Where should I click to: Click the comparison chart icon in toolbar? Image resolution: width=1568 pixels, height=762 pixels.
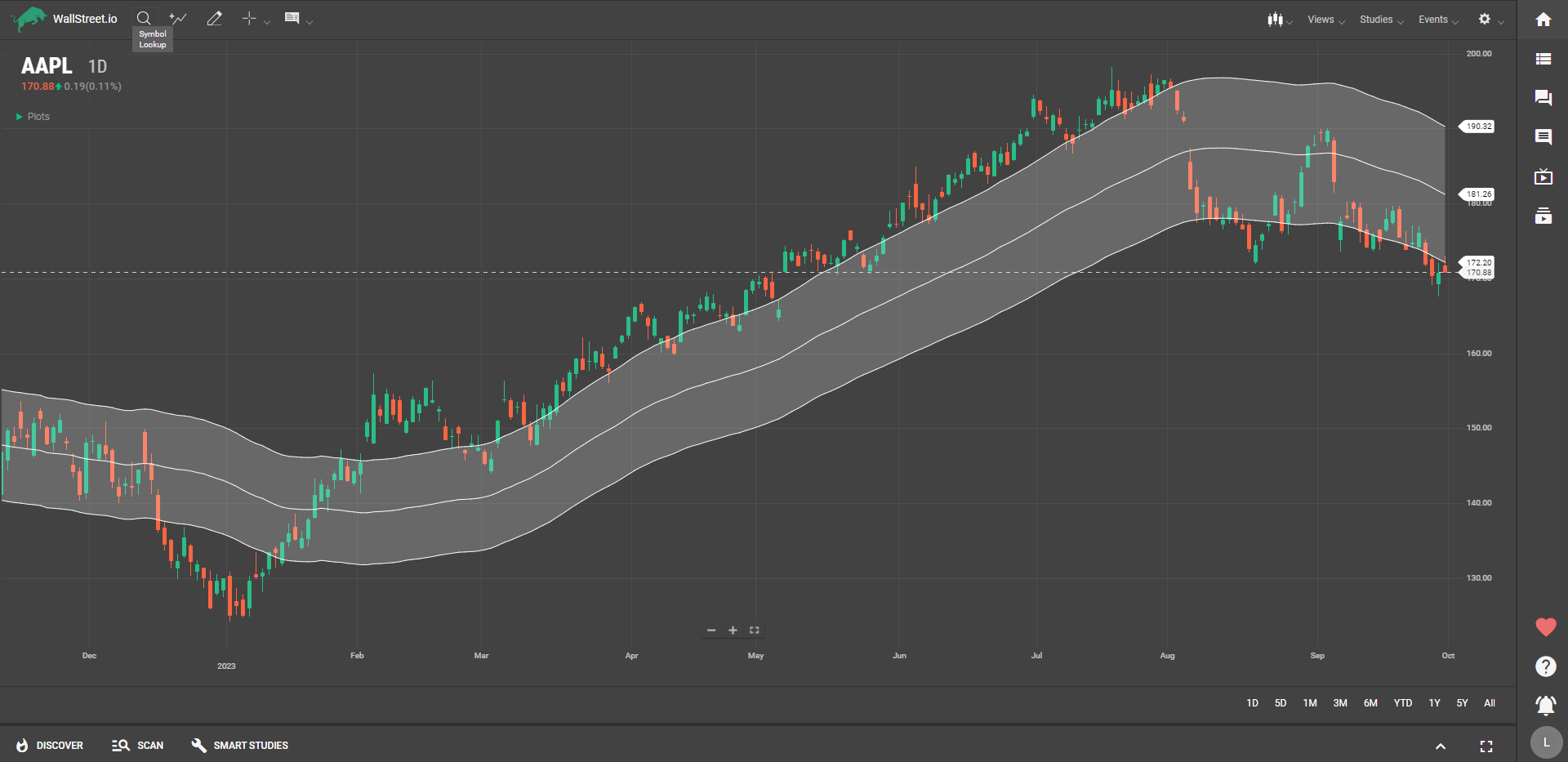pyautogui.click(x=178, y=18)
